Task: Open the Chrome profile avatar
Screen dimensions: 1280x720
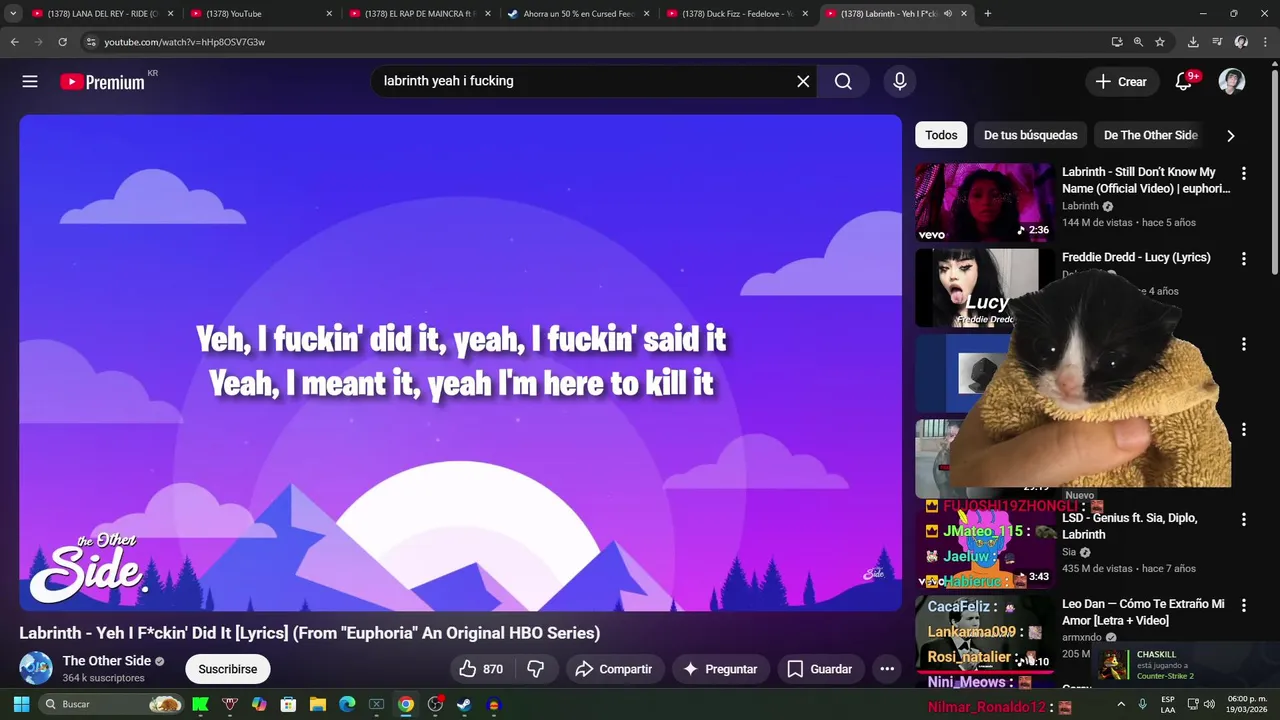Action: click(1241, 42)
